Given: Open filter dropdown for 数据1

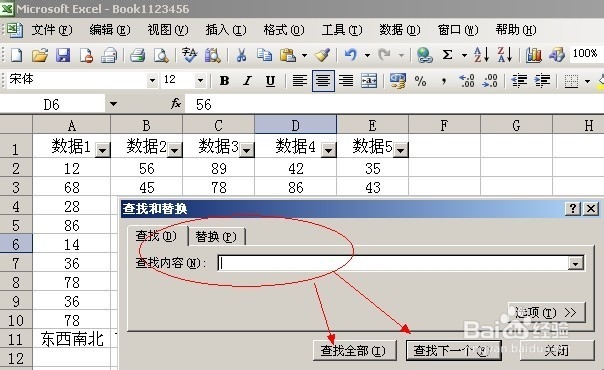Looking at the screenshot, I should 102,150.
